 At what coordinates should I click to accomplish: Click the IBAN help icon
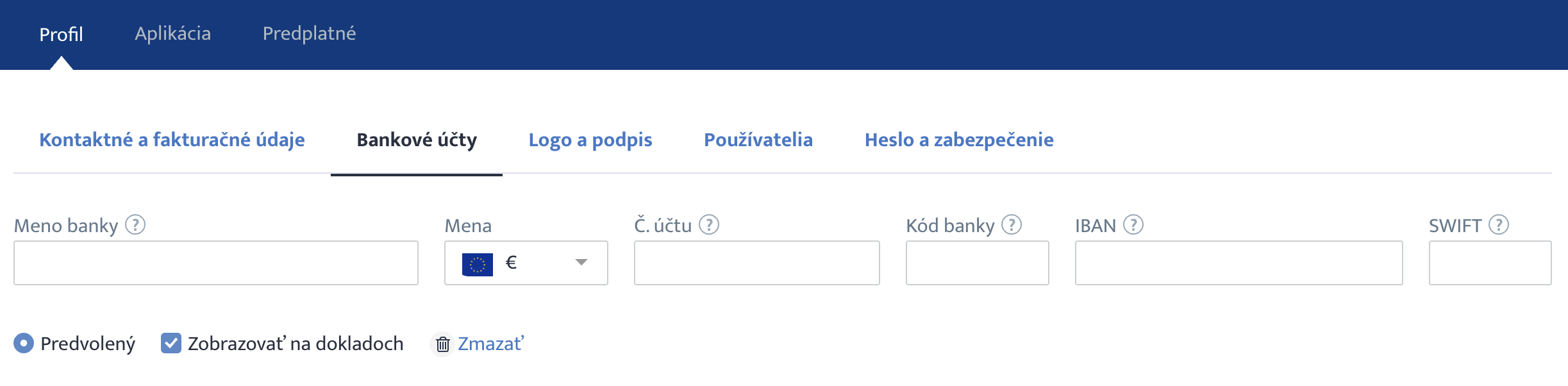[x=1133, y=225]
